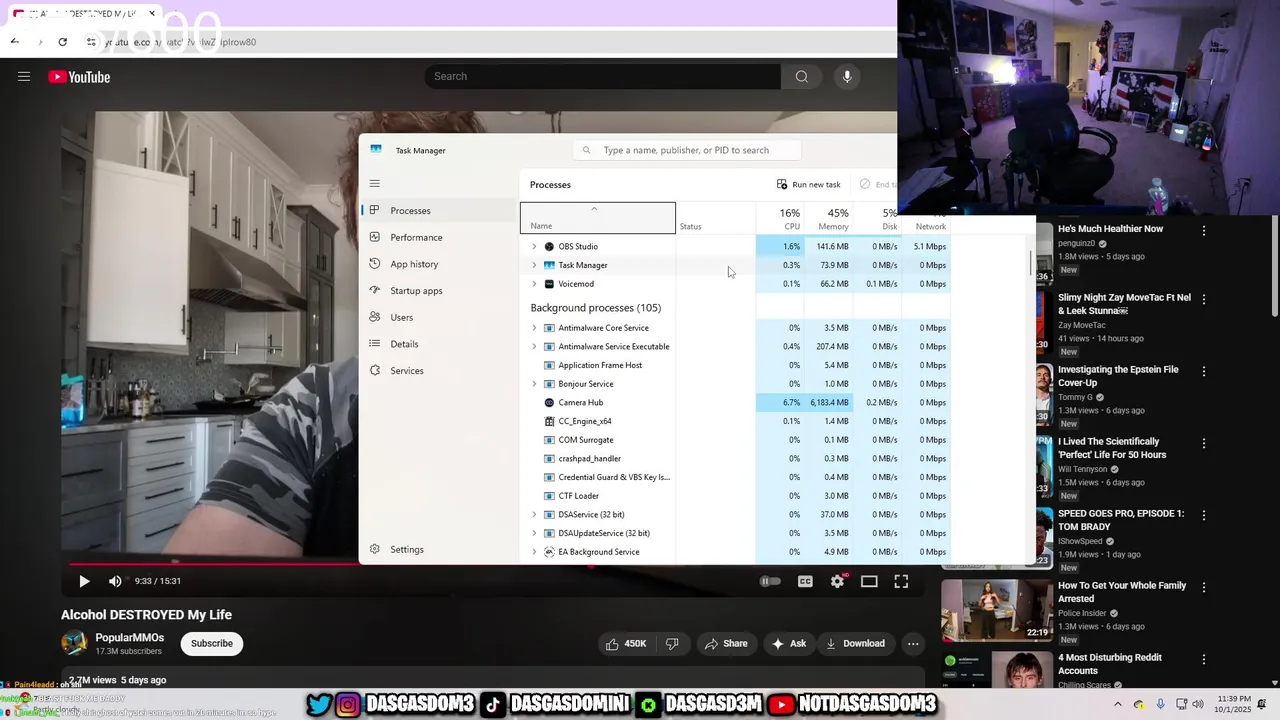Select Performance in Task Manager sidebar

click(x=438, y=237)
